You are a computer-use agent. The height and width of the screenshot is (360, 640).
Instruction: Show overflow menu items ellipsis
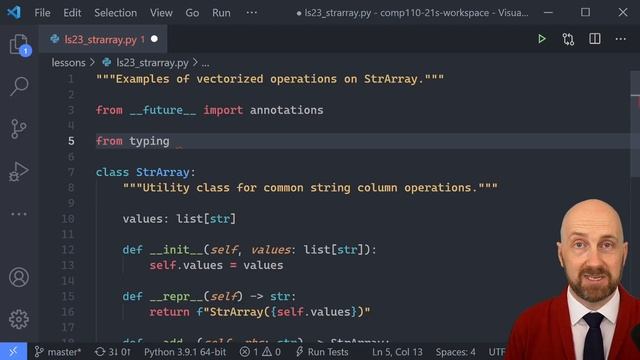(x=252, y=13)
